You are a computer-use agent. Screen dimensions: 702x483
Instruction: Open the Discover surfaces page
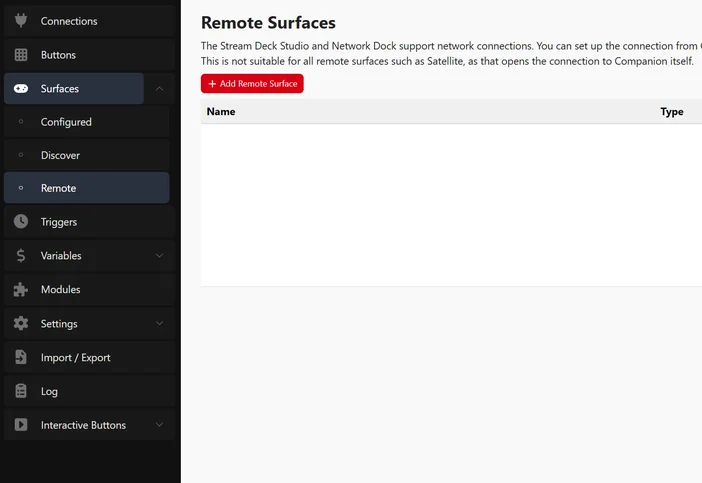60,156
